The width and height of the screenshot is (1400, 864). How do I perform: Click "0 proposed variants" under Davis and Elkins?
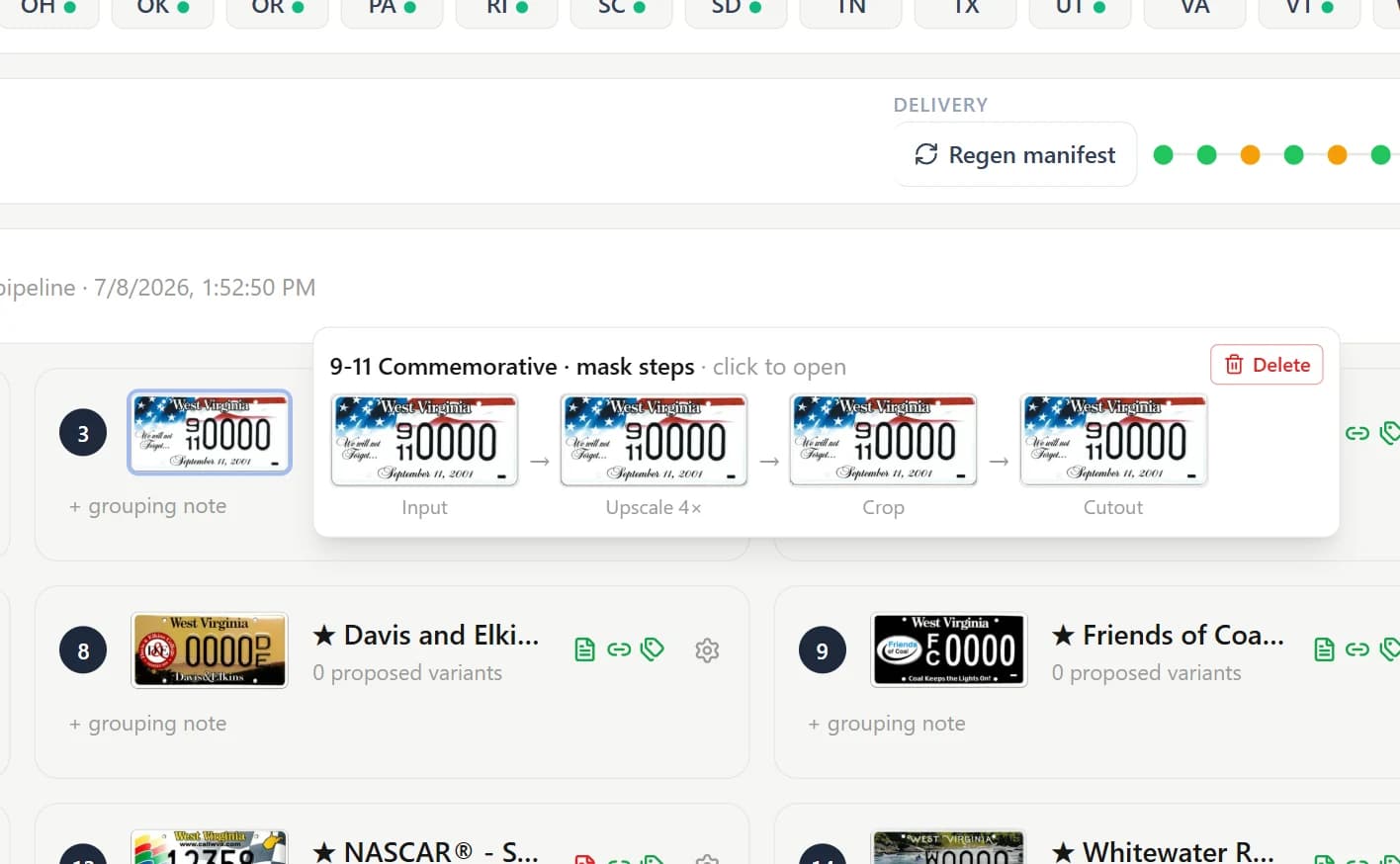pyautogui.click(x=407, y=673)
